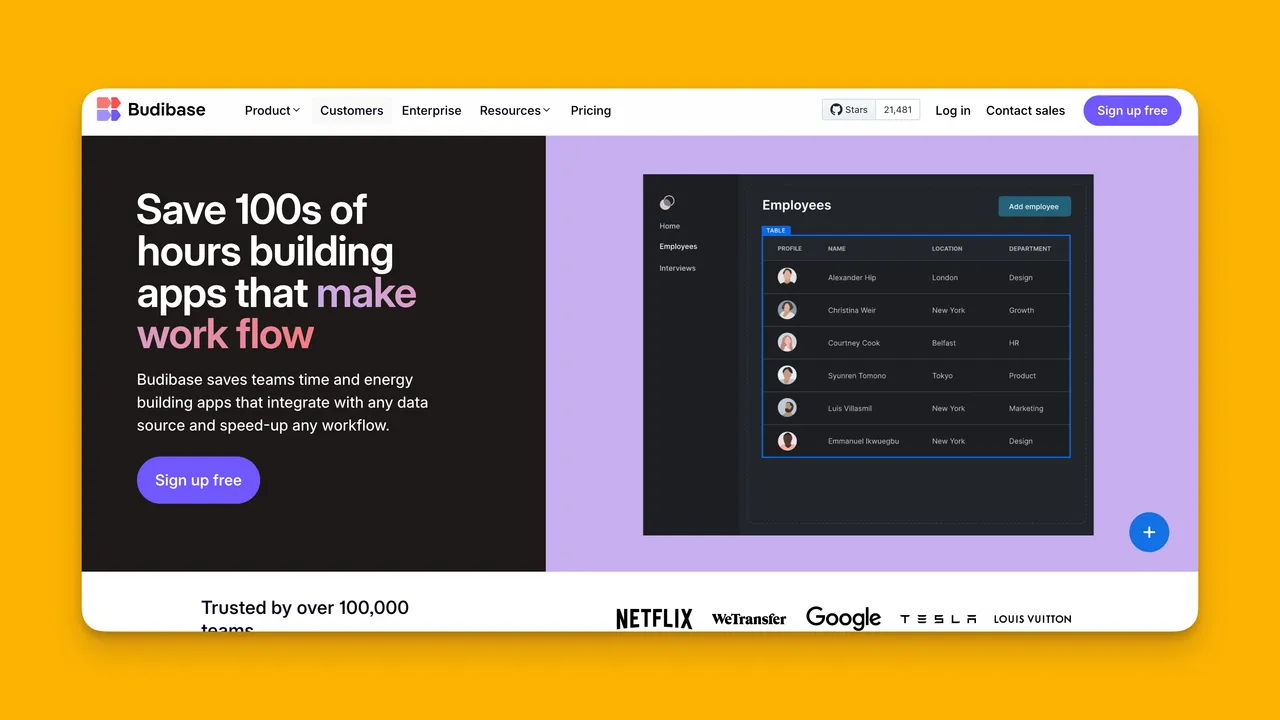
Task: Click the 21,481 star count
Action: [898, 110]
